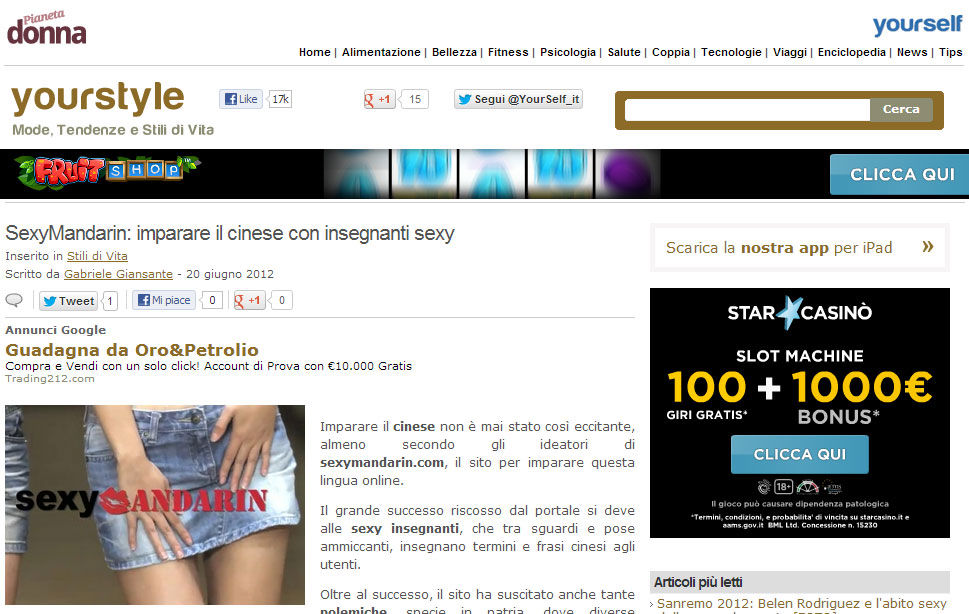This screenshot has height=614, width=969.
Task: Go to the Home menu item
Action: click(315, 53)
